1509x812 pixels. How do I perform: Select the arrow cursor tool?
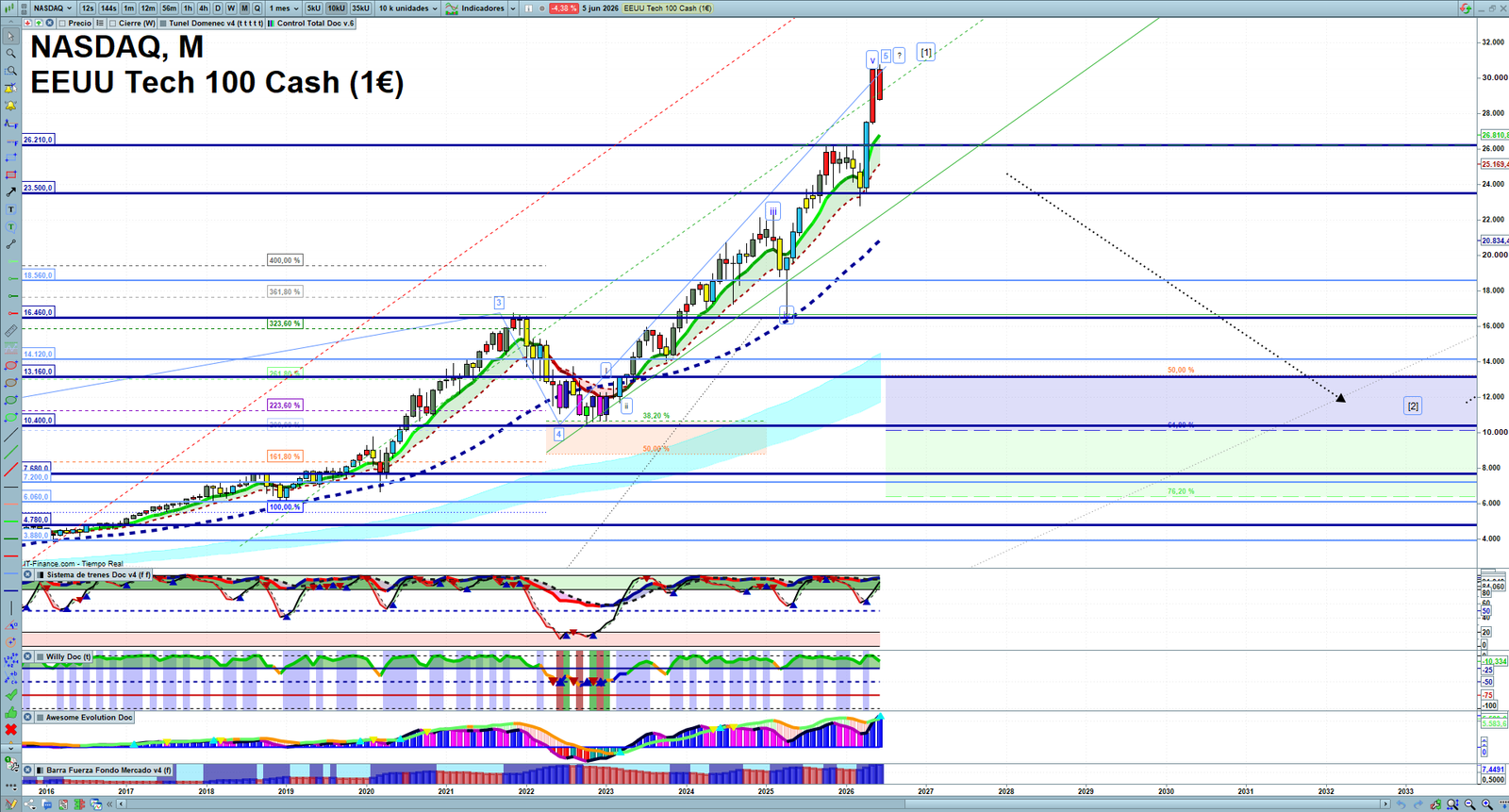(10, 36)
